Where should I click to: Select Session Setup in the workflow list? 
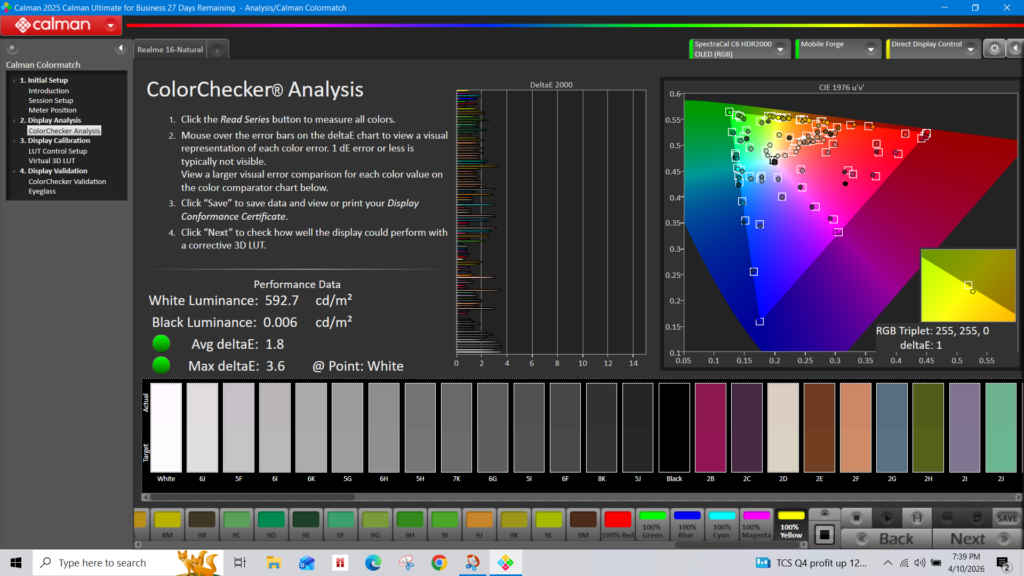(x=50, y=101)
